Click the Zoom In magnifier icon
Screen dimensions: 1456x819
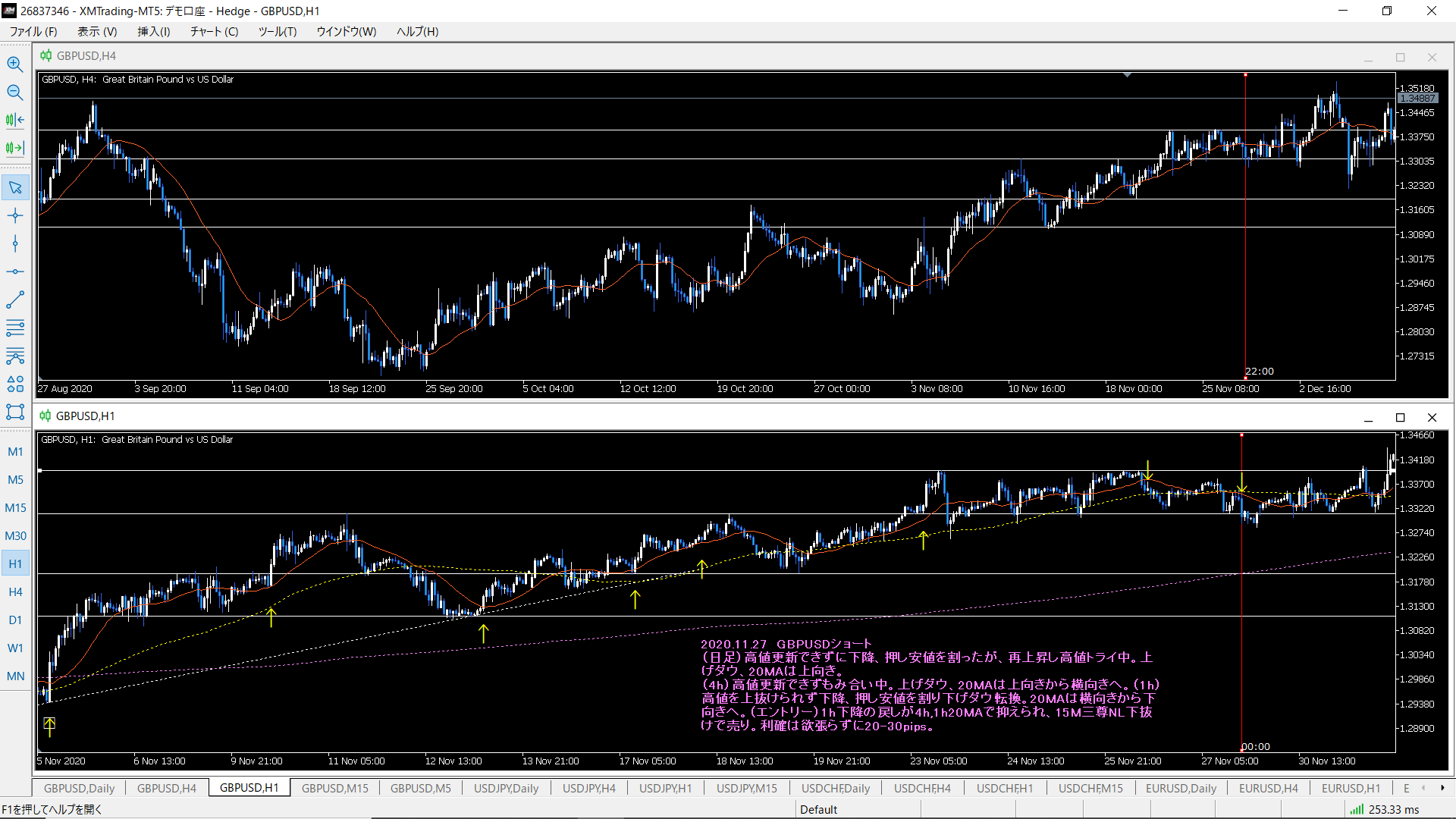(15, 64)
